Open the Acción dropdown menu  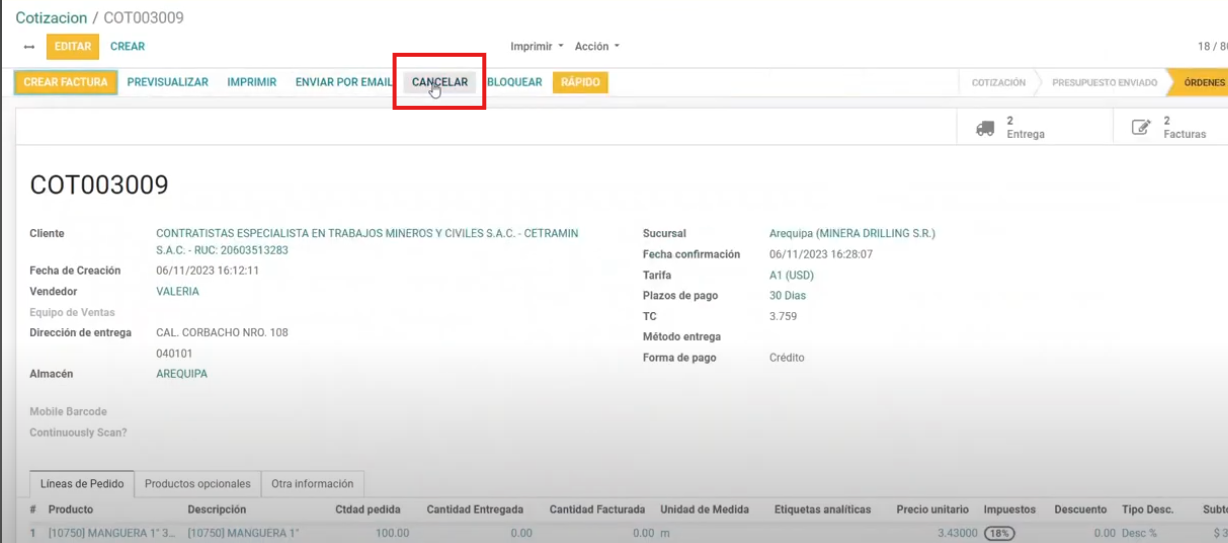[x=597, y=46]
